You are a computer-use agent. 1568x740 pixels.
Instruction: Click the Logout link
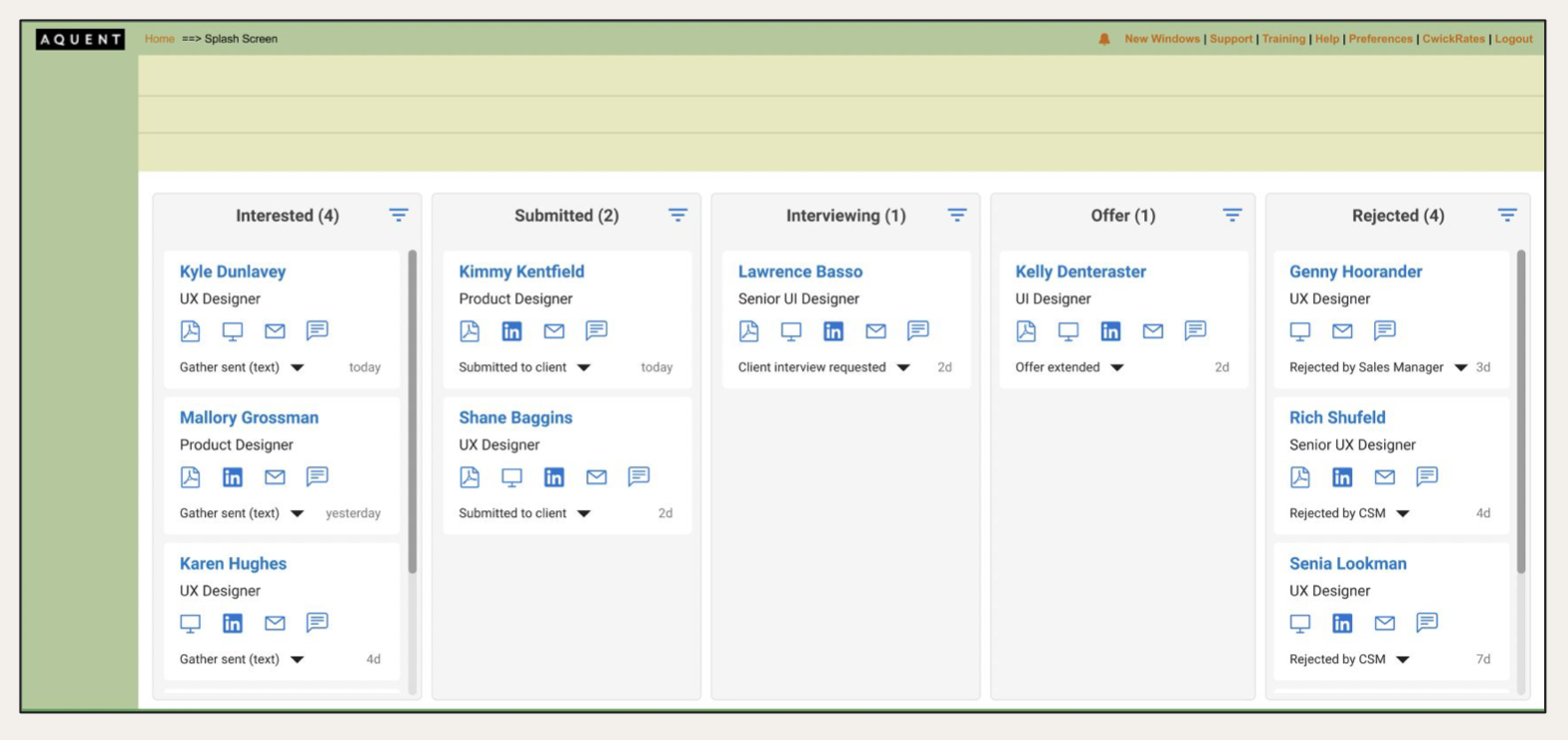1513,39
